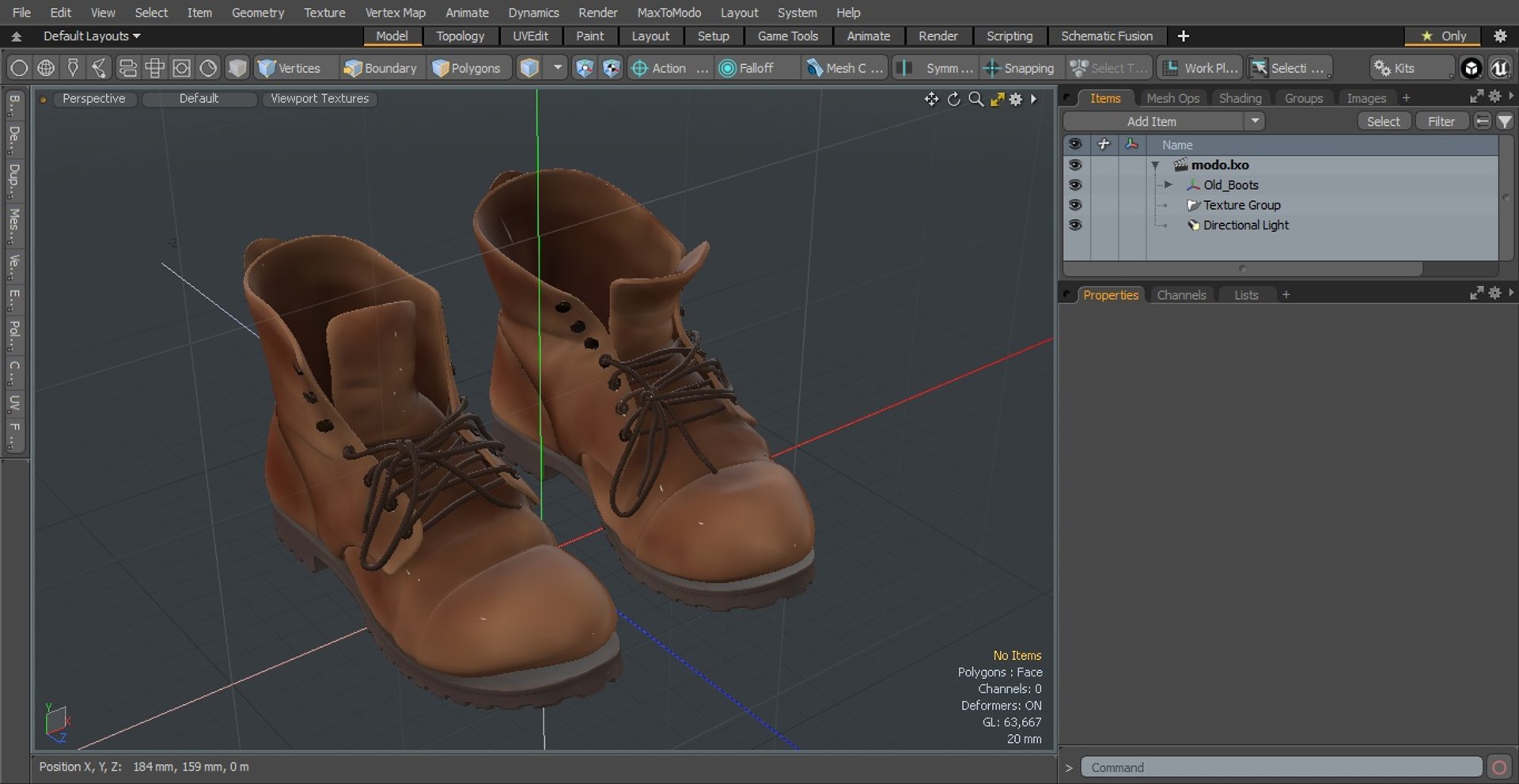This screenshot has height=784, width=1519.
Task: Switch to the UVEdit layout tab
Action: click(530, 36)
